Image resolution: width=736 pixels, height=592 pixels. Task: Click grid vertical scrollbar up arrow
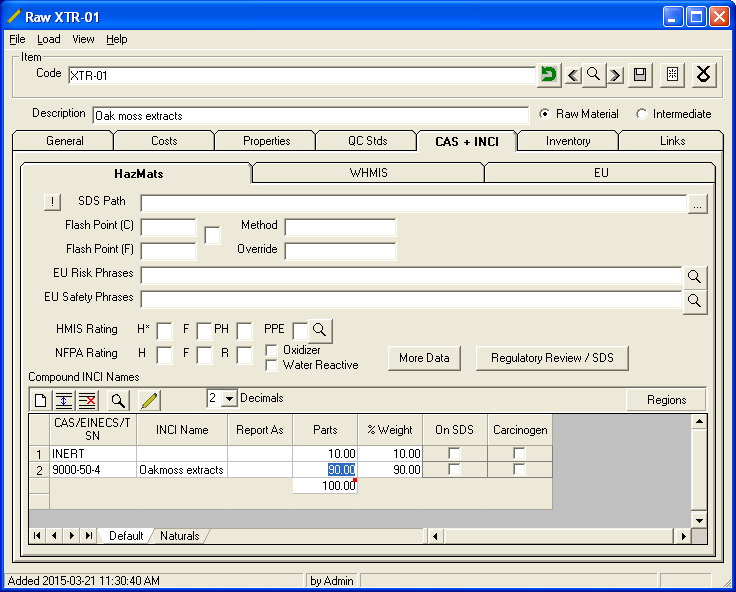(x=699, y=422)
